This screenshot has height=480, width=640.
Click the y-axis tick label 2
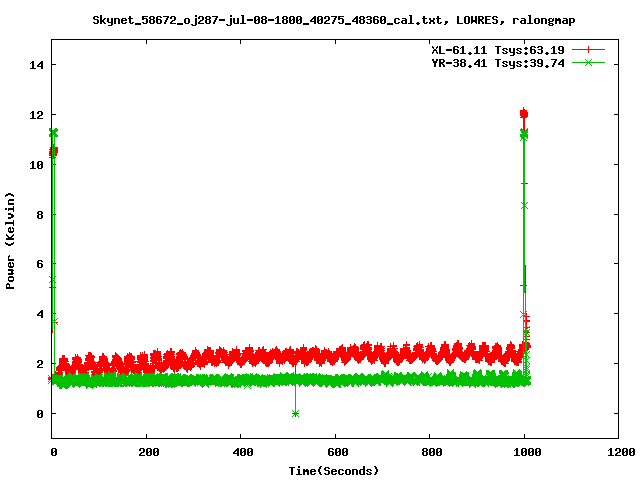click(x=40, y=364)
